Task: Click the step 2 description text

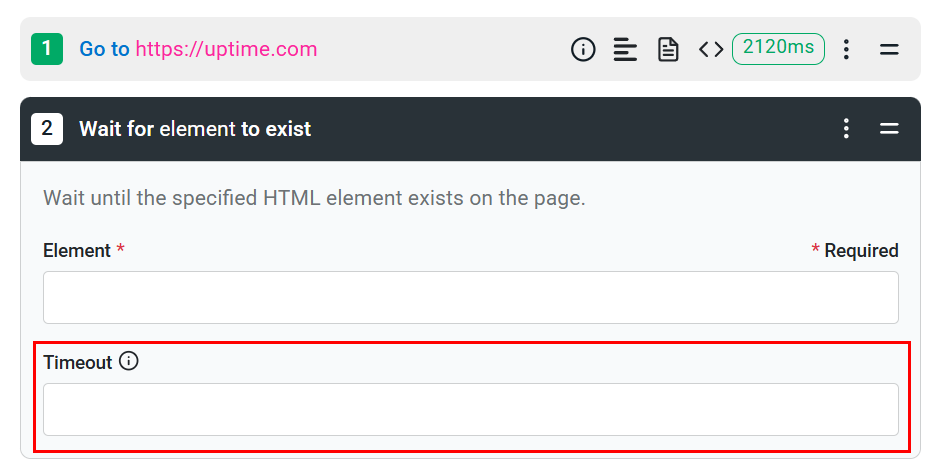Action: (314, 198)
